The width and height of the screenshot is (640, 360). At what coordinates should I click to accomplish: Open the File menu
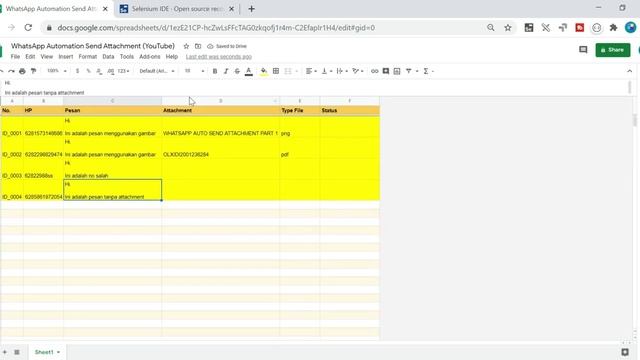coord(15,57)
